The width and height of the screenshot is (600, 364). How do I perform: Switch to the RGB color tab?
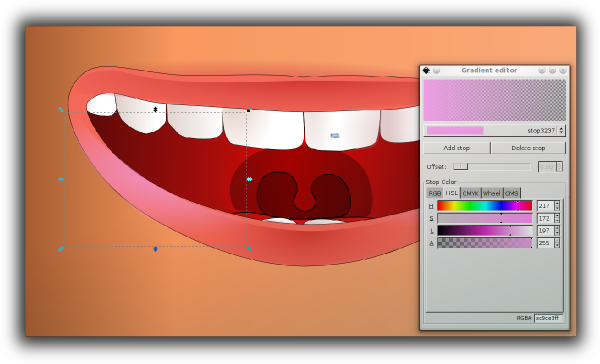pyautogui.click(x=434, y=193)
